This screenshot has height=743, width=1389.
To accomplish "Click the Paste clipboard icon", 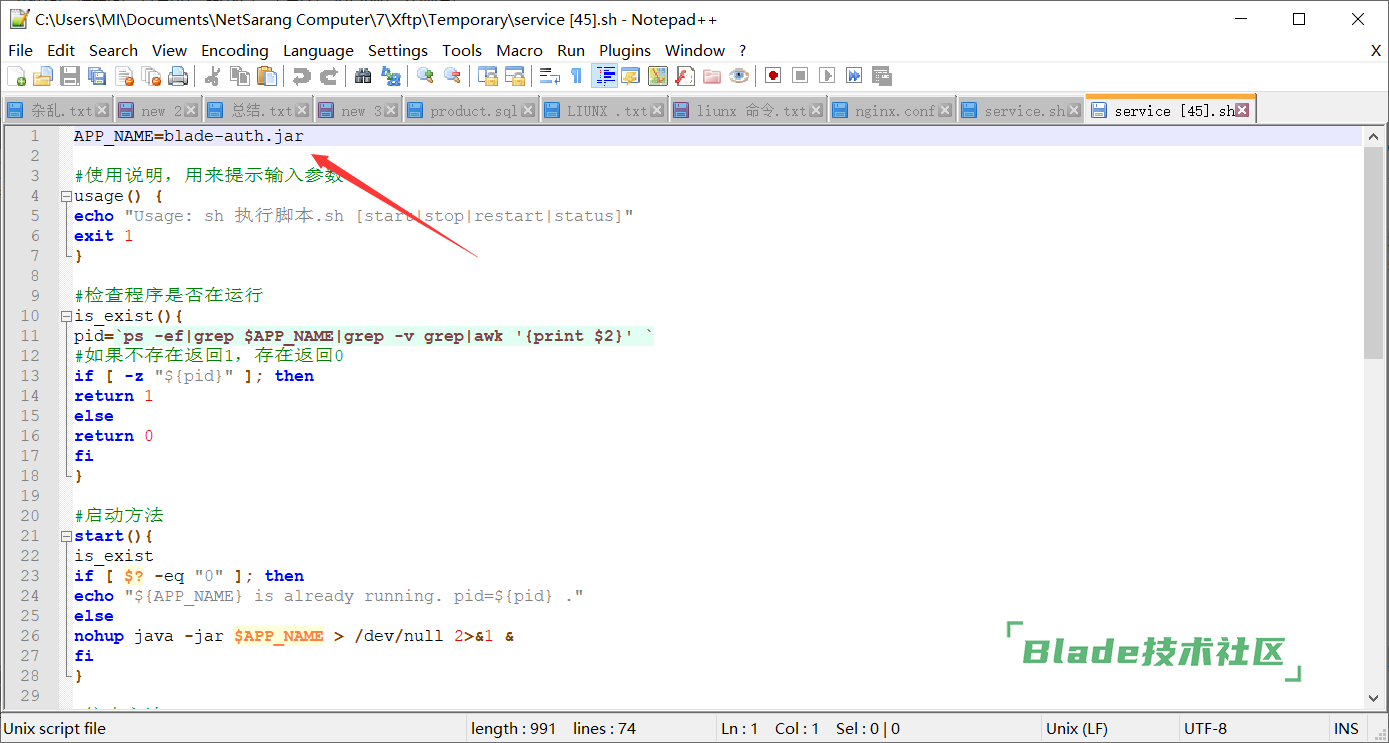I will pyautogui.click(x=267, y=76).
